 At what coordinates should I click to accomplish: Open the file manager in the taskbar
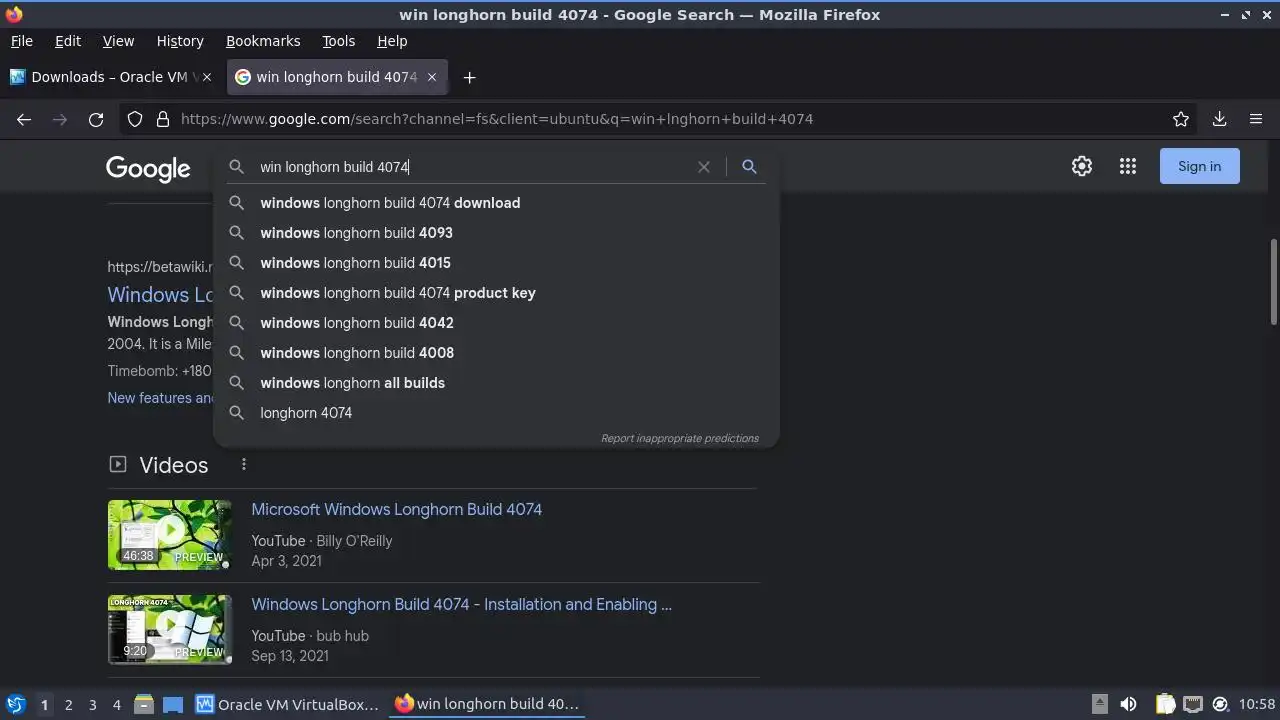tap(143, 704)
